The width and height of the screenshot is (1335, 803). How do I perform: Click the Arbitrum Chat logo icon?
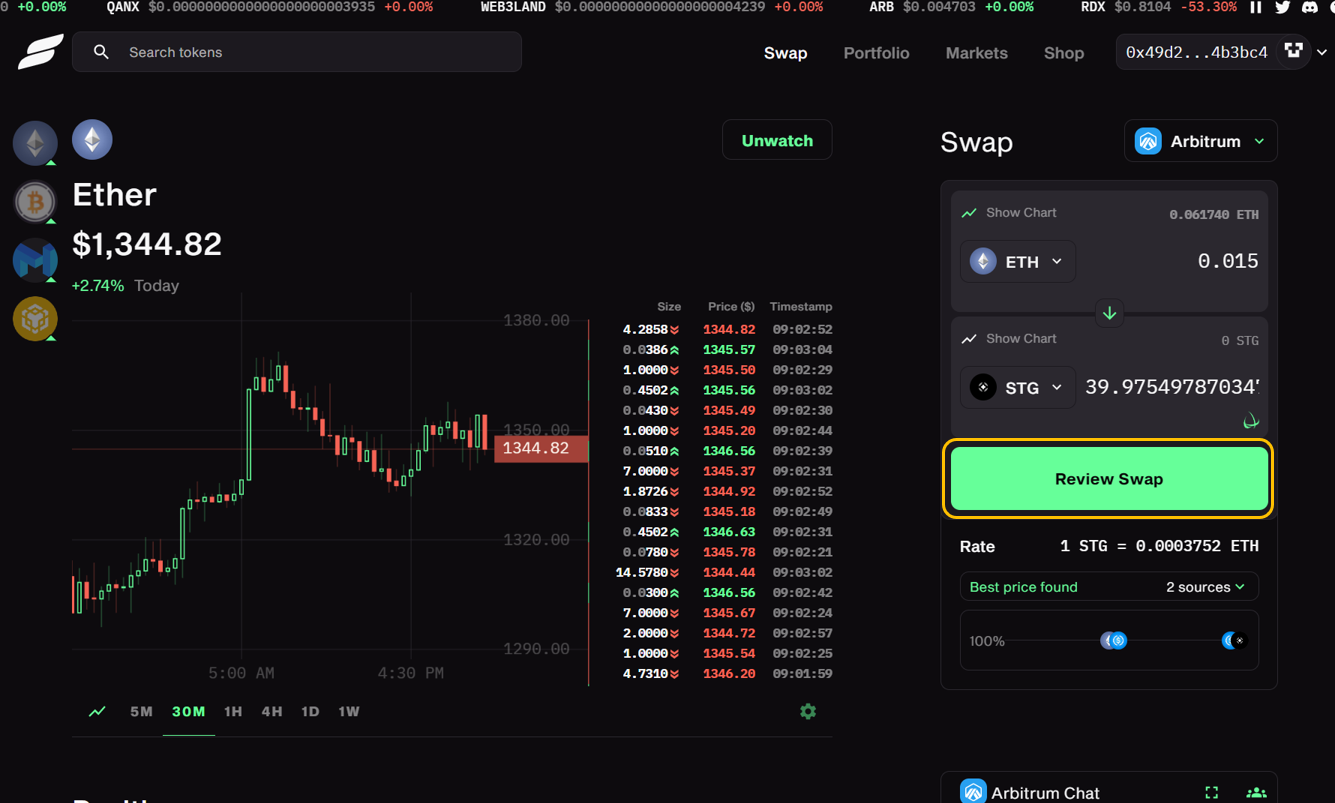coord(973,792)
